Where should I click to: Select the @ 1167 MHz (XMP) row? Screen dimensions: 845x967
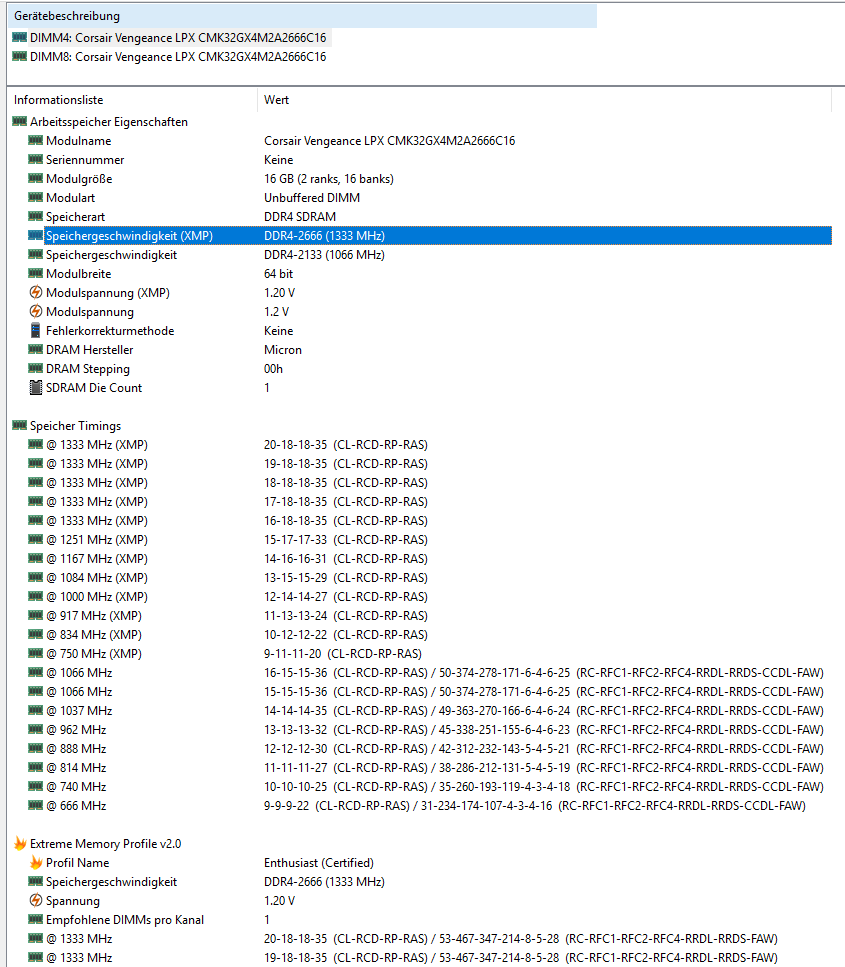[97, 559]
